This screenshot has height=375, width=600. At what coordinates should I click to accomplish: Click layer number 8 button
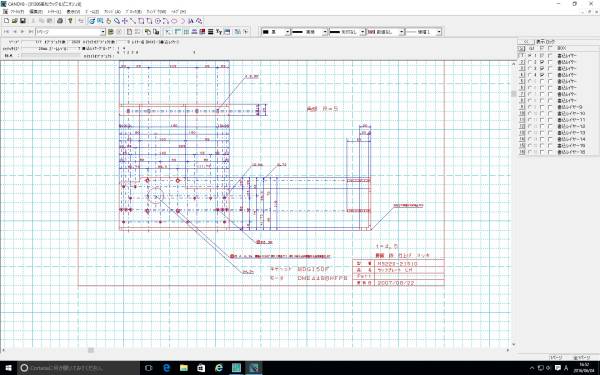522,101
